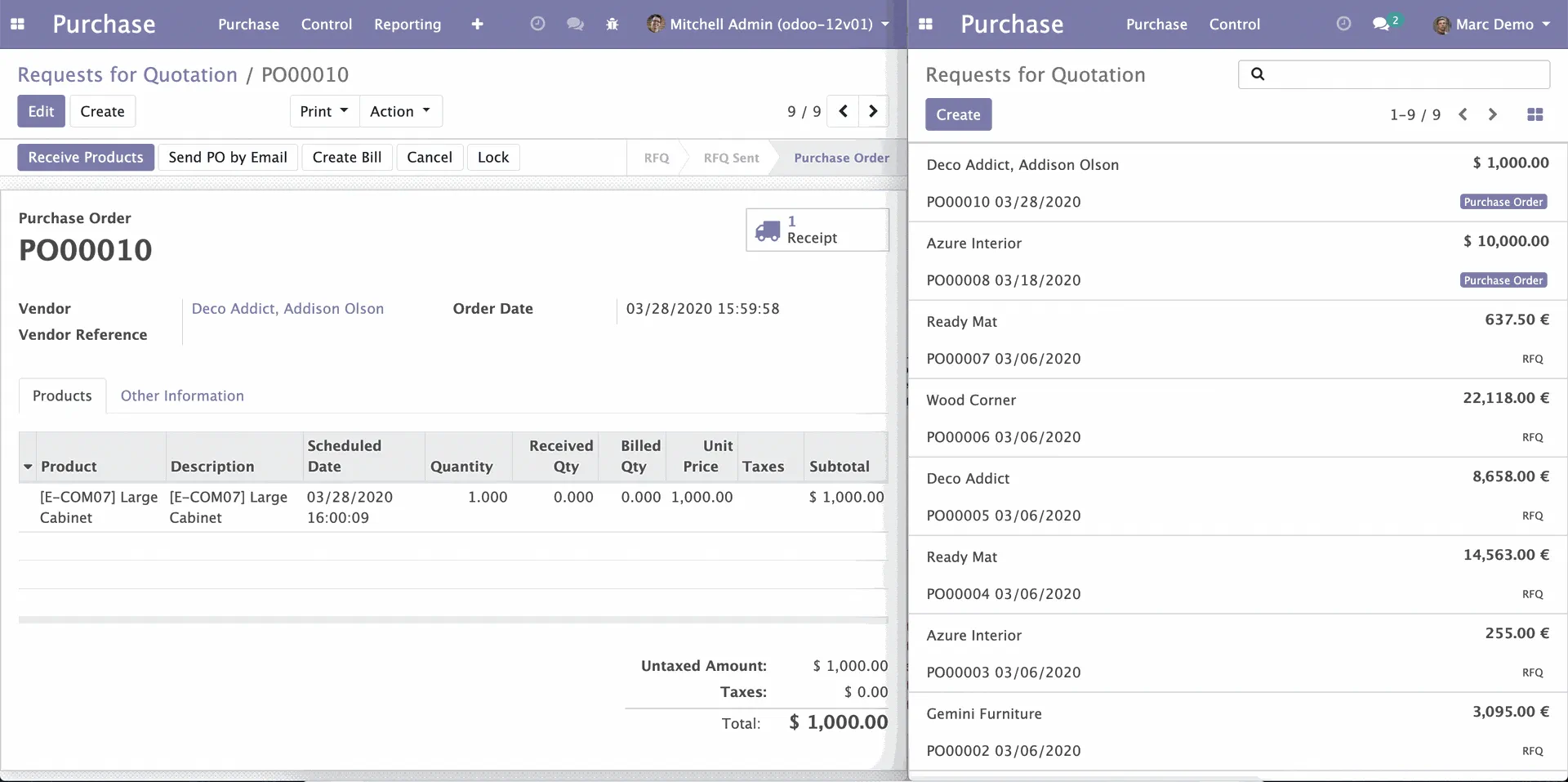Image resolution: width=1568 pixels, height=782 pixels.
Task: Go to the previous record arrow
Action: point(843,111)
